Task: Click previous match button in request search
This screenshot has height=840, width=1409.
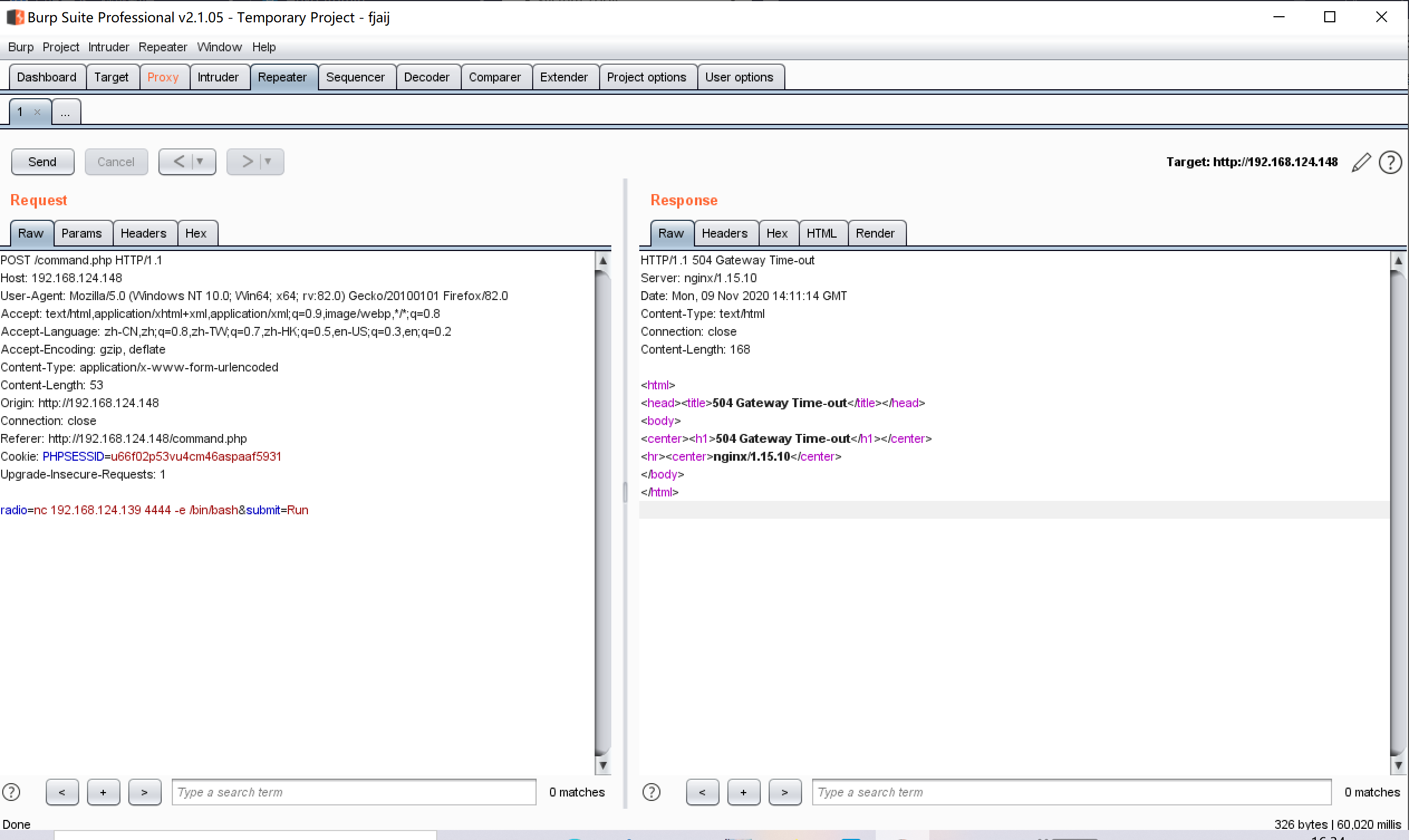Action: point(62,792)
